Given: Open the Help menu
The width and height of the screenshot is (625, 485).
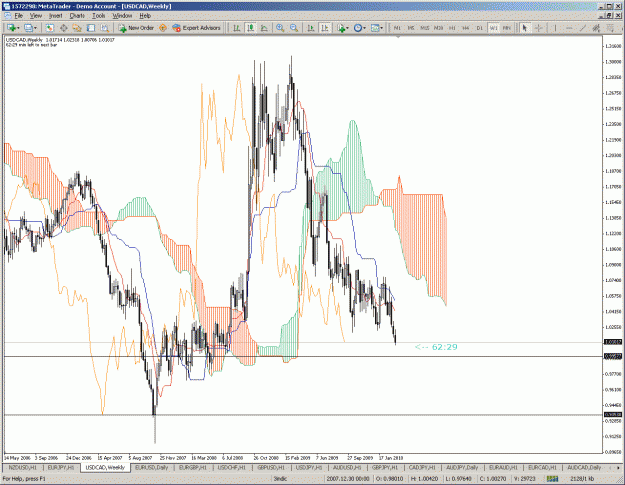Looking at the screenshot, I should coord(145,16).
